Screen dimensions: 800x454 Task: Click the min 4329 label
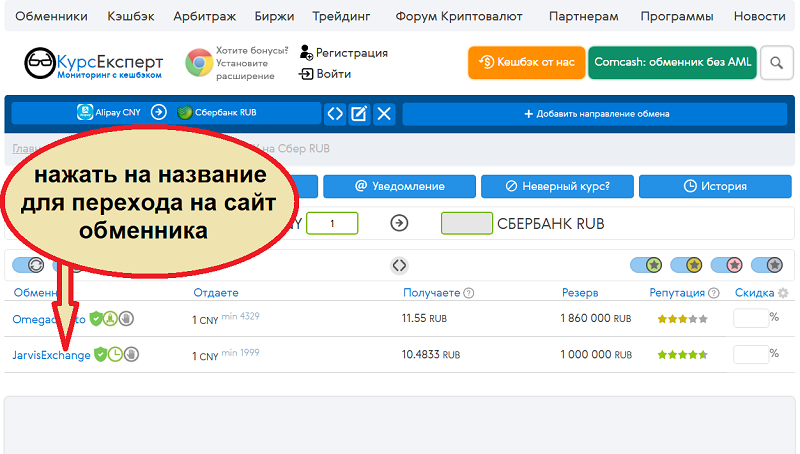pos(240,316)
